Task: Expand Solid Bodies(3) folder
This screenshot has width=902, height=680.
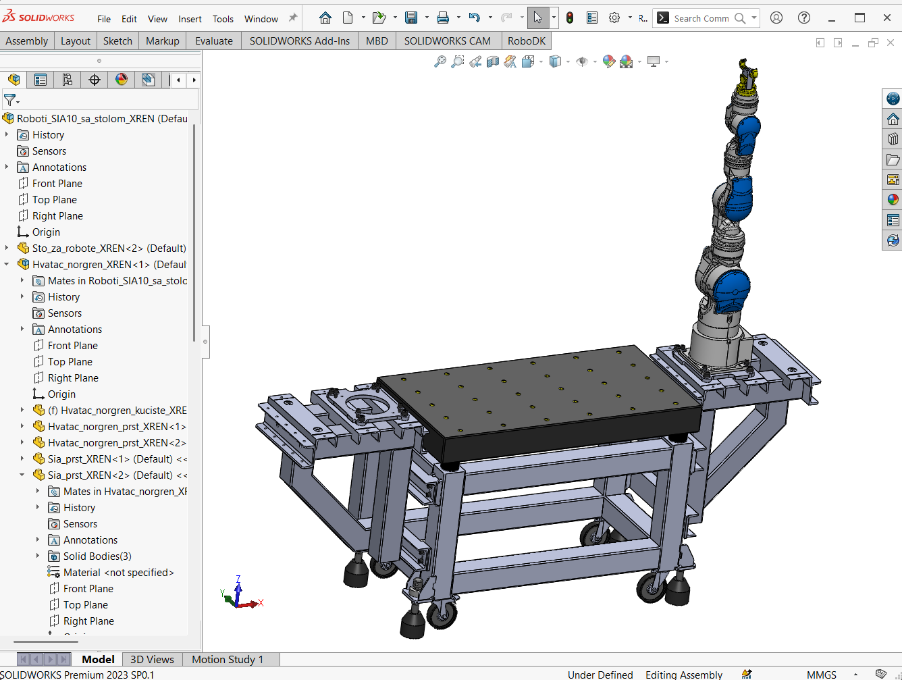Action: coord(38,556)
